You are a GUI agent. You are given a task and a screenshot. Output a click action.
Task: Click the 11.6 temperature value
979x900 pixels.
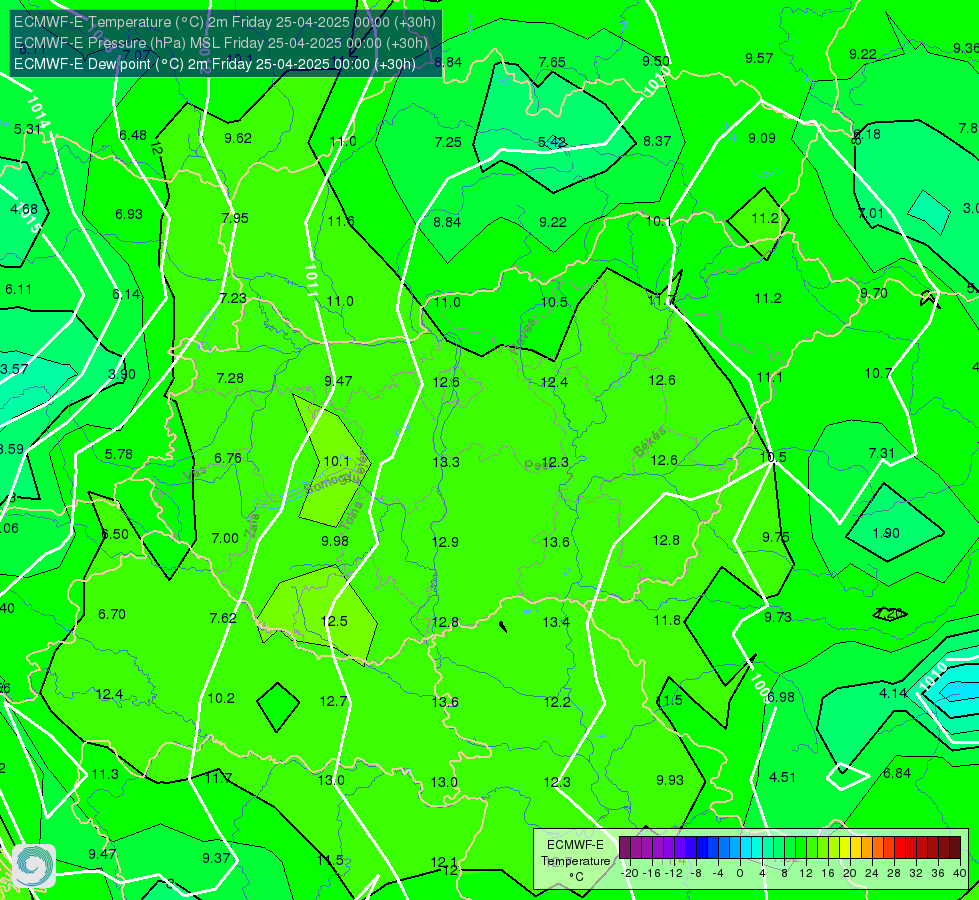click(x=341, y=222)
